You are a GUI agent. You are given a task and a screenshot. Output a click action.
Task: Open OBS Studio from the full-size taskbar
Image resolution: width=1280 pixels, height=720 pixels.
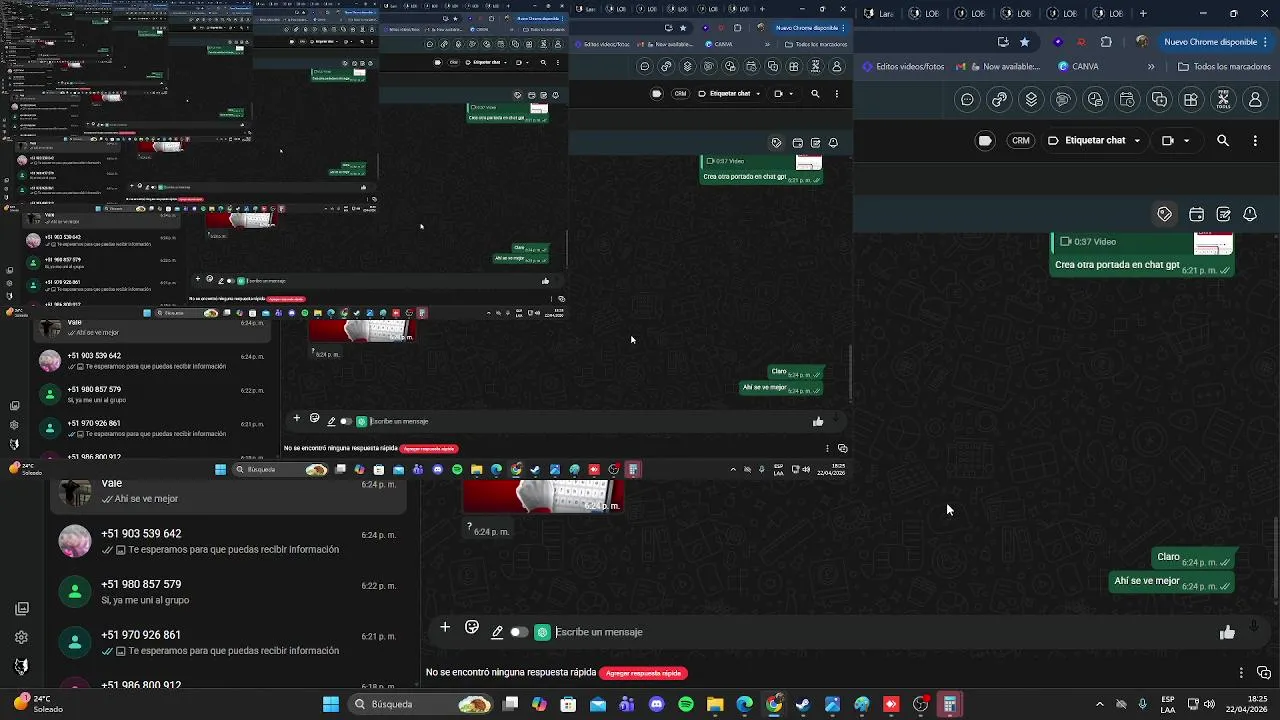tap(920, 704)
